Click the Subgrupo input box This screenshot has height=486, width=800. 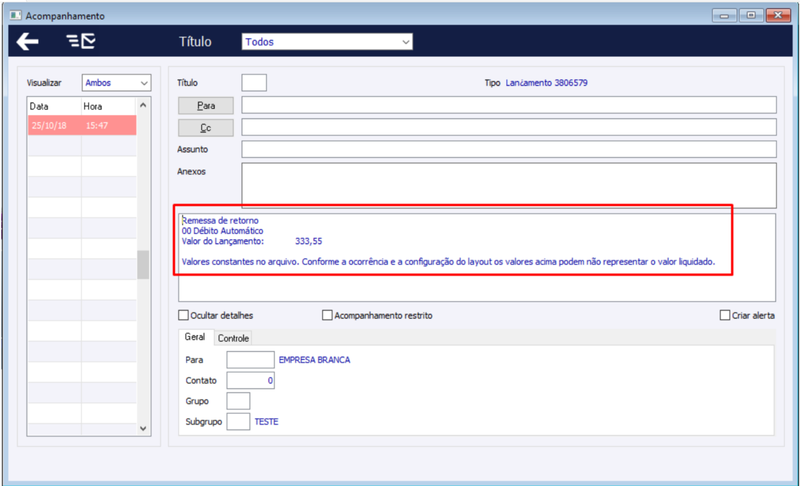click(x=238, y=422)
